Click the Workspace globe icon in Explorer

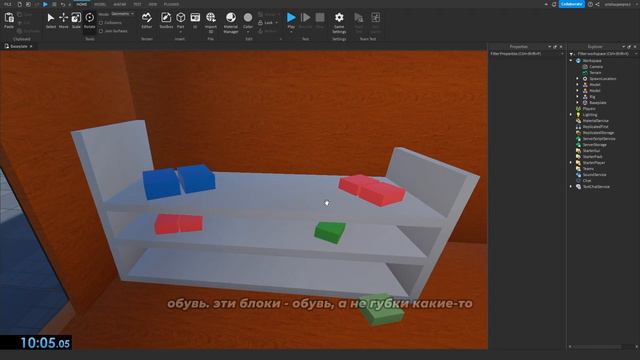click(x=578, y=60)
